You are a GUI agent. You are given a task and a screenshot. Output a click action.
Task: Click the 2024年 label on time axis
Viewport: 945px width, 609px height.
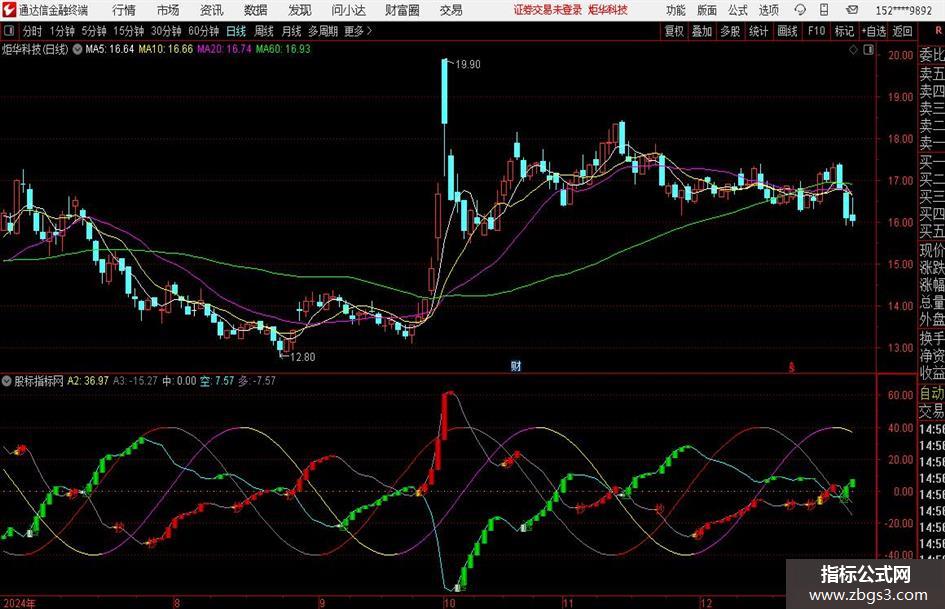point(19,603)
